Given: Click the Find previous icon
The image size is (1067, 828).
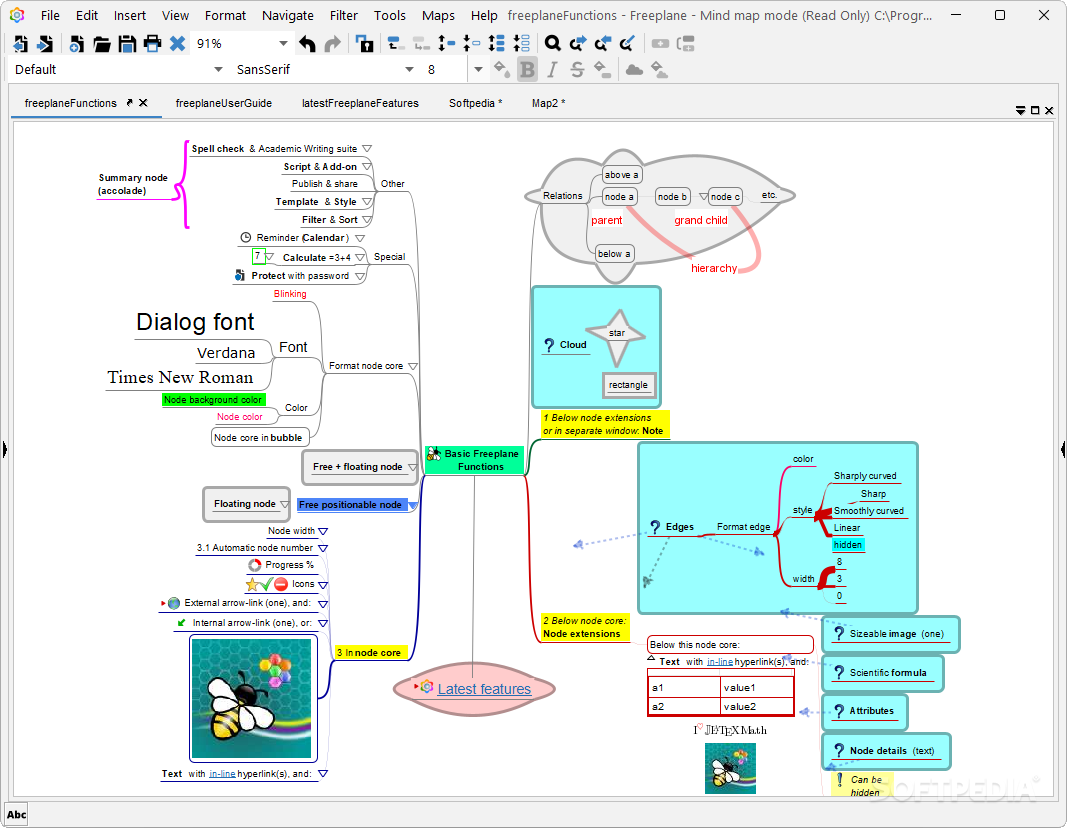Looking at the screenshot, I should point(602,44).
